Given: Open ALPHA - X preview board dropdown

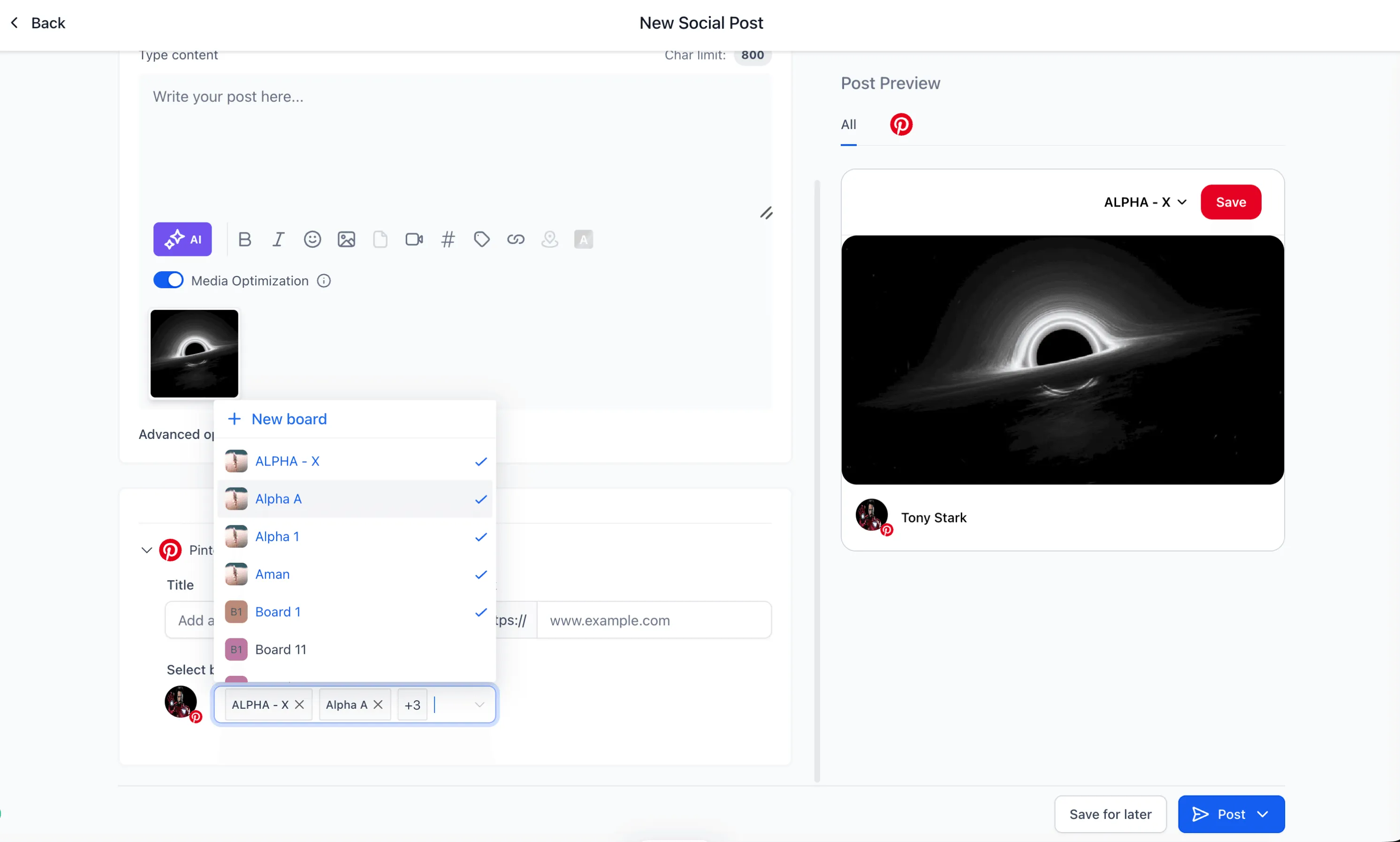Looking at the screenshot, I should coord(1145,202).
